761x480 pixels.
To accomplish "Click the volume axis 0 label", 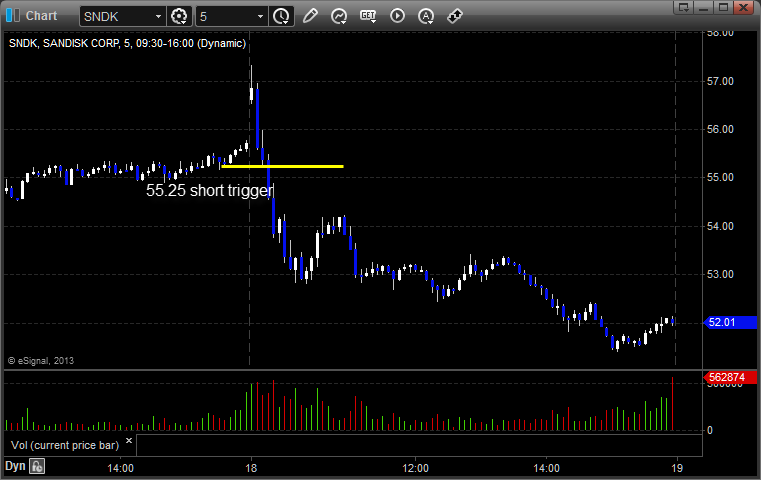I will point(710,430).
